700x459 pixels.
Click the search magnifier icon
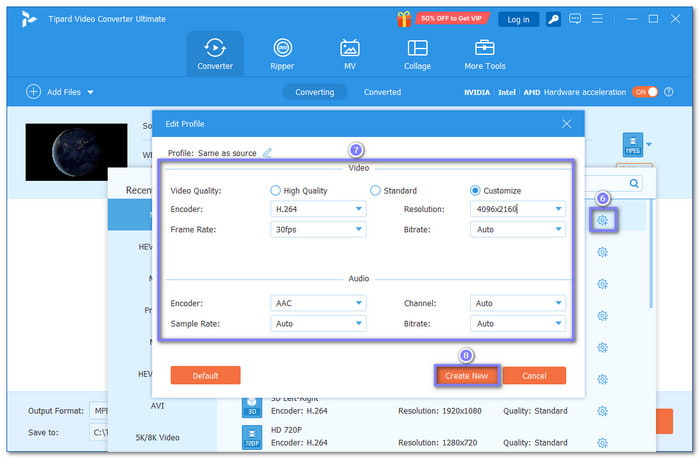coord(634,184)
